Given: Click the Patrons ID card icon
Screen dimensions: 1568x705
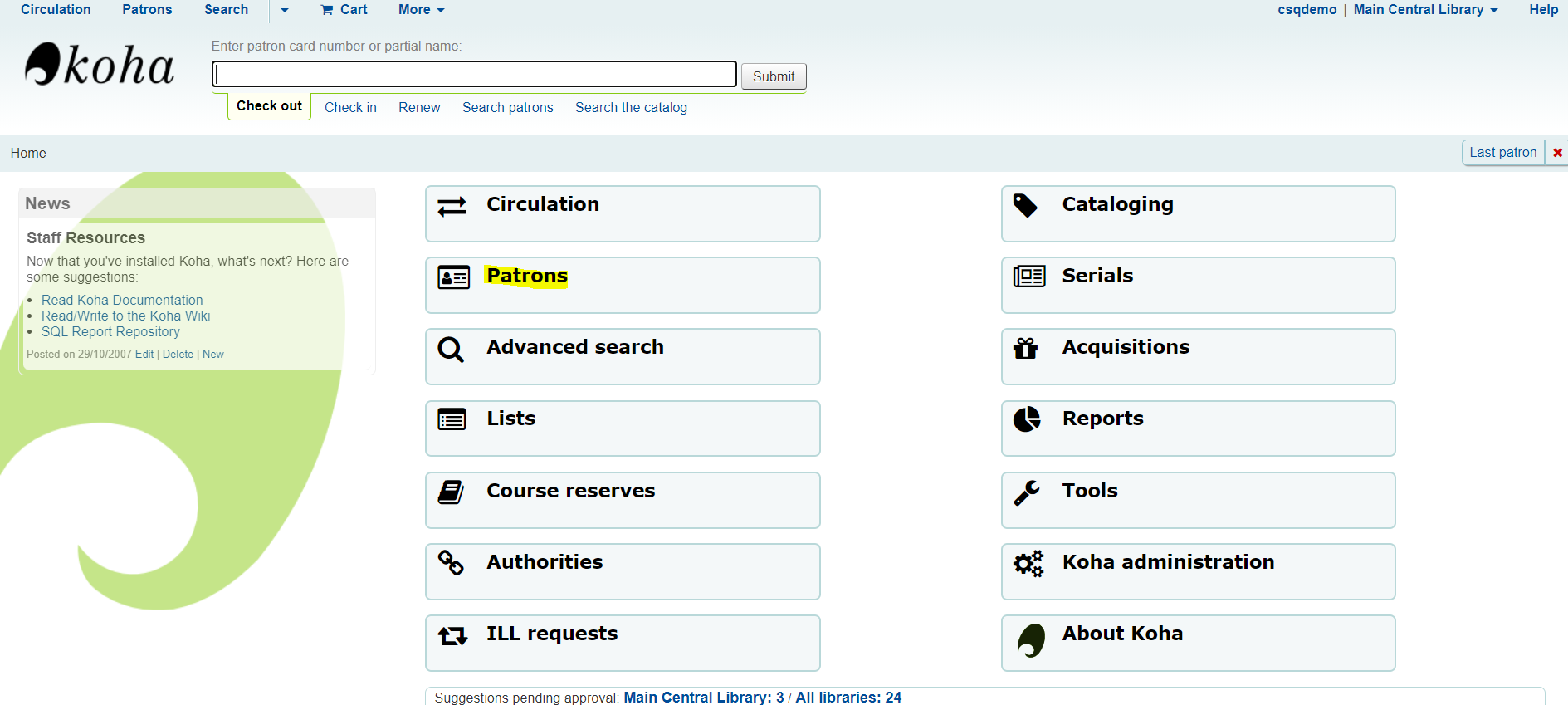Looking at the screenshot, I should [453, 277].
